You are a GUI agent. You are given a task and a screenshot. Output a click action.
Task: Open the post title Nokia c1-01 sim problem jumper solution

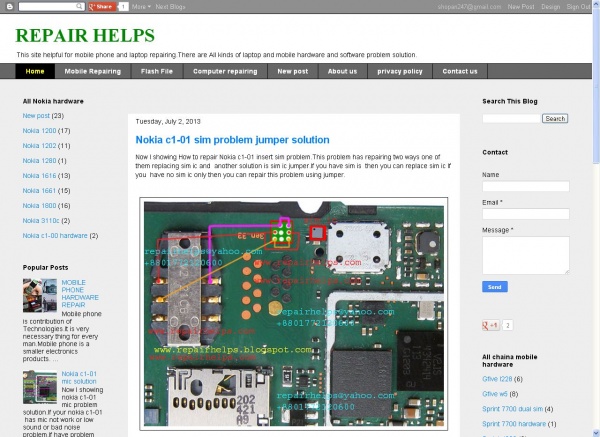(232, 140)
